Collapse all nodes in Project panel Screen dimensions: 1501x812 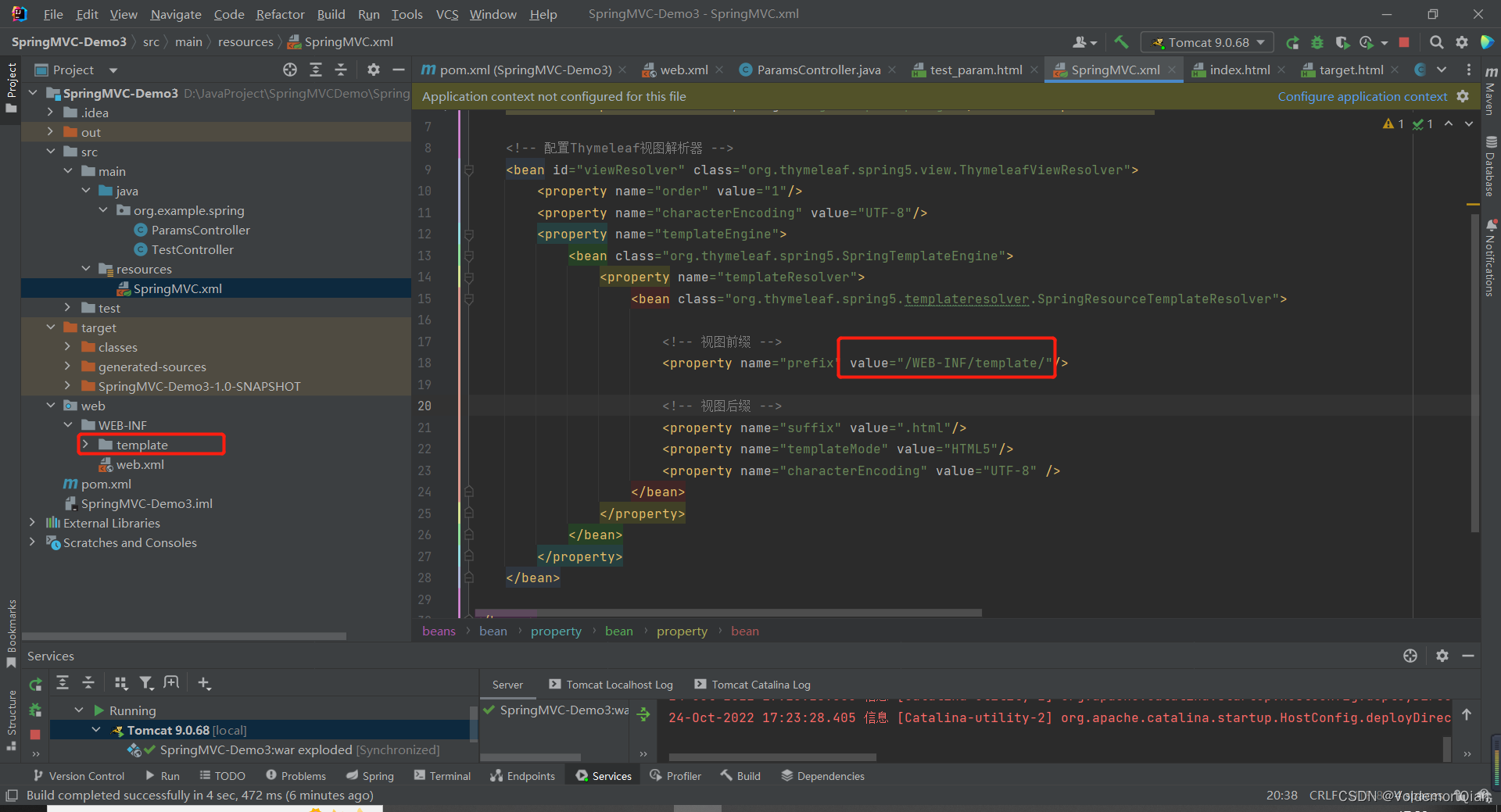(341, 70)
